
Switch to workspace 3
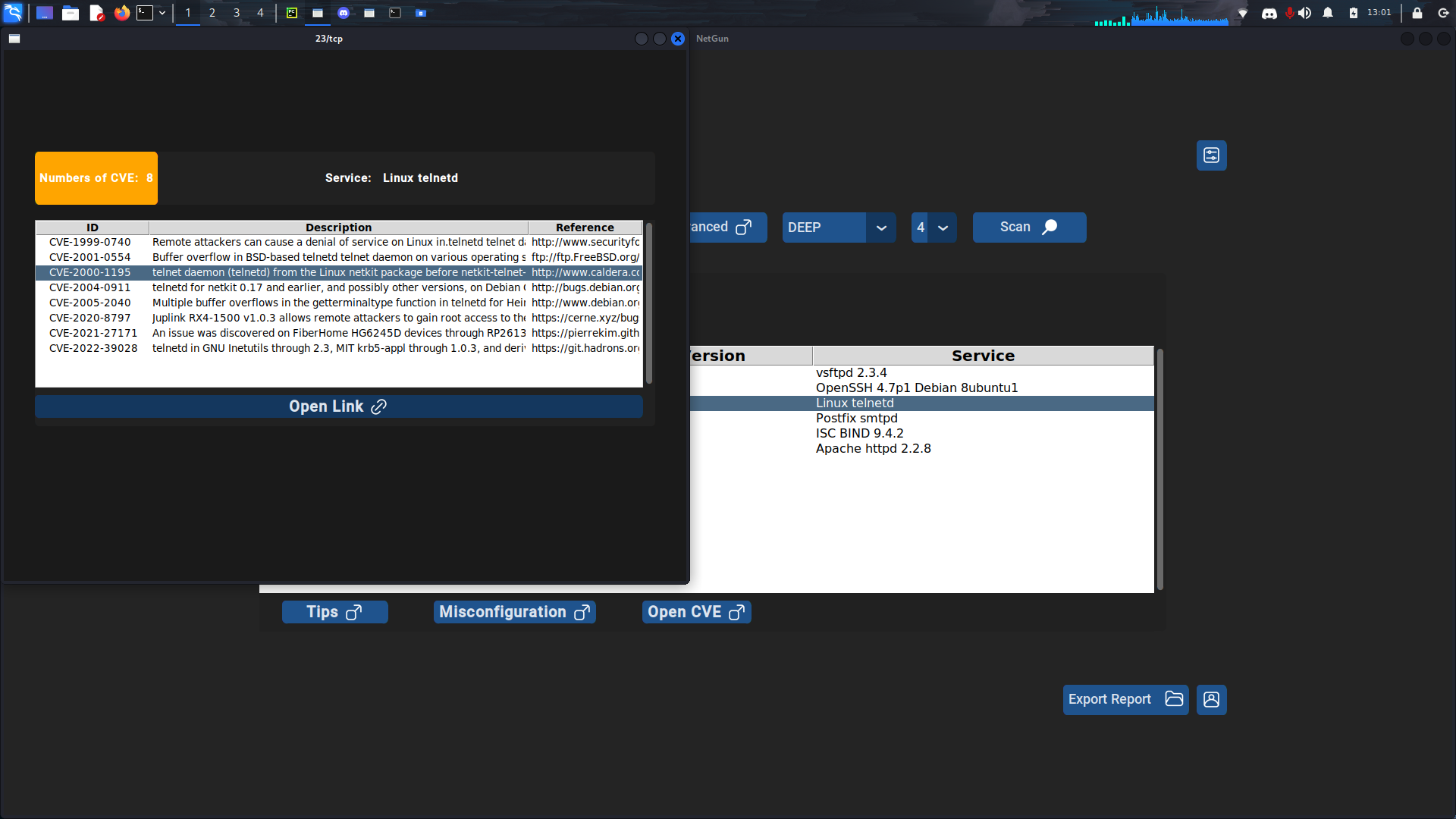click(x=237, y=13)
